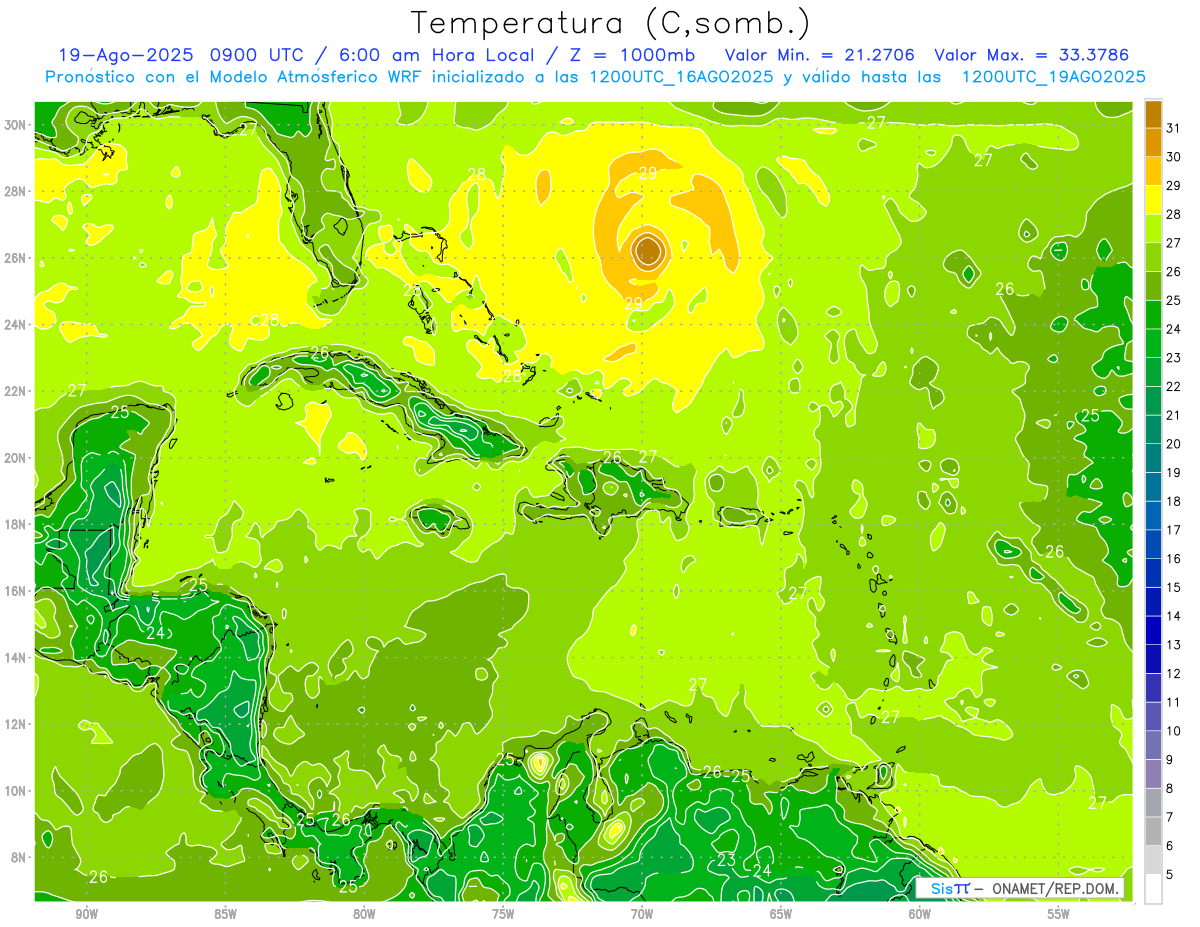The width and height of the screenshot is (1200, 927).
Task: Click the 'SisTT – ONAMET/REP.DOM.' credit box
Action: click(1020, 888)
